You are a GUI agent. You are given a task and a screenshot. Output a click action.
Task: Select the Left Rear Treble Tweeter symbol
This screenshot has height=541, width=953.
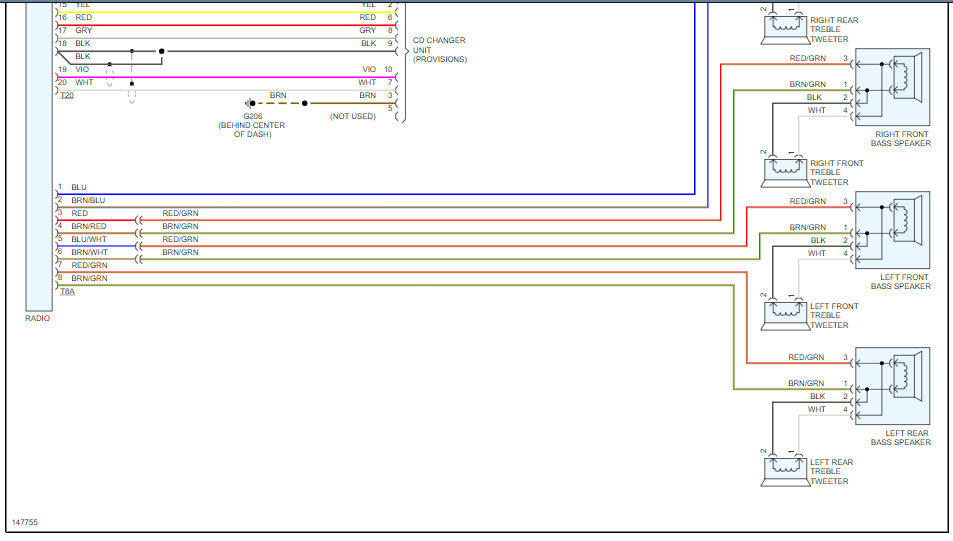784,472
